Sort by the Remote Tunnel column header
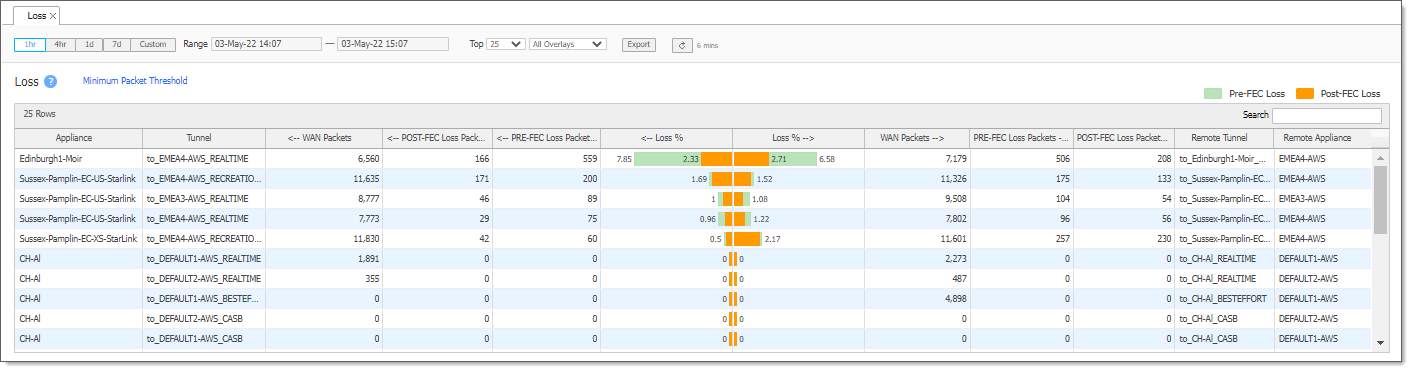The height and width of the screenshot is (371, 1411). [1224, 138]
